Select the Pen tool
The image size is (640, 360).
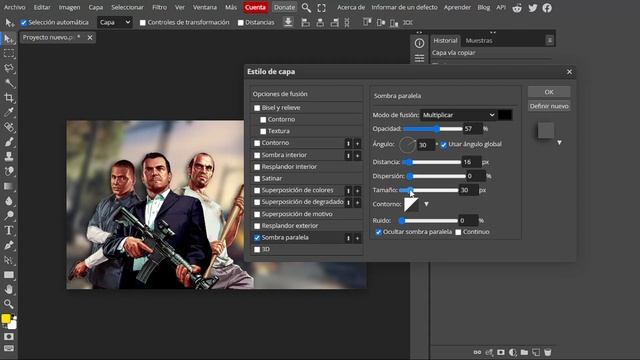9,245
